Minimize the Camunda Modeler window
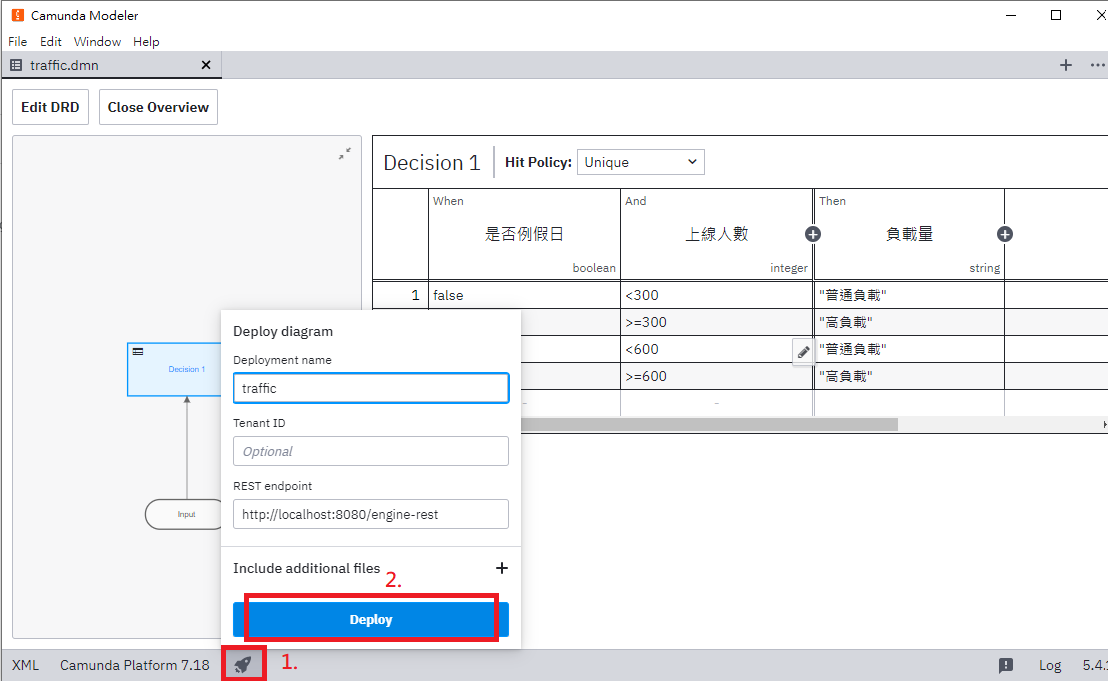The image size is (1108, 681). [1011, 15]
